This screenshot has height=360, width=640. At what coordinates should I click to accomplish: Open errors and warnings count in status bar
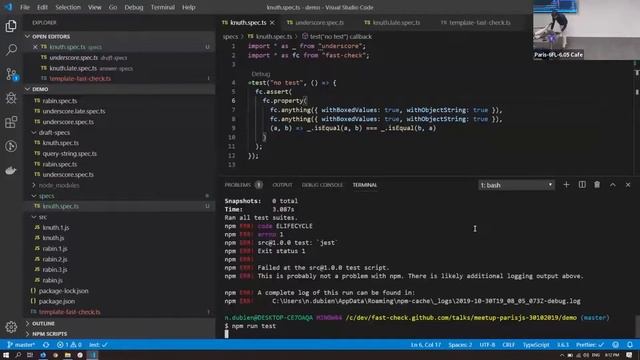69,345
